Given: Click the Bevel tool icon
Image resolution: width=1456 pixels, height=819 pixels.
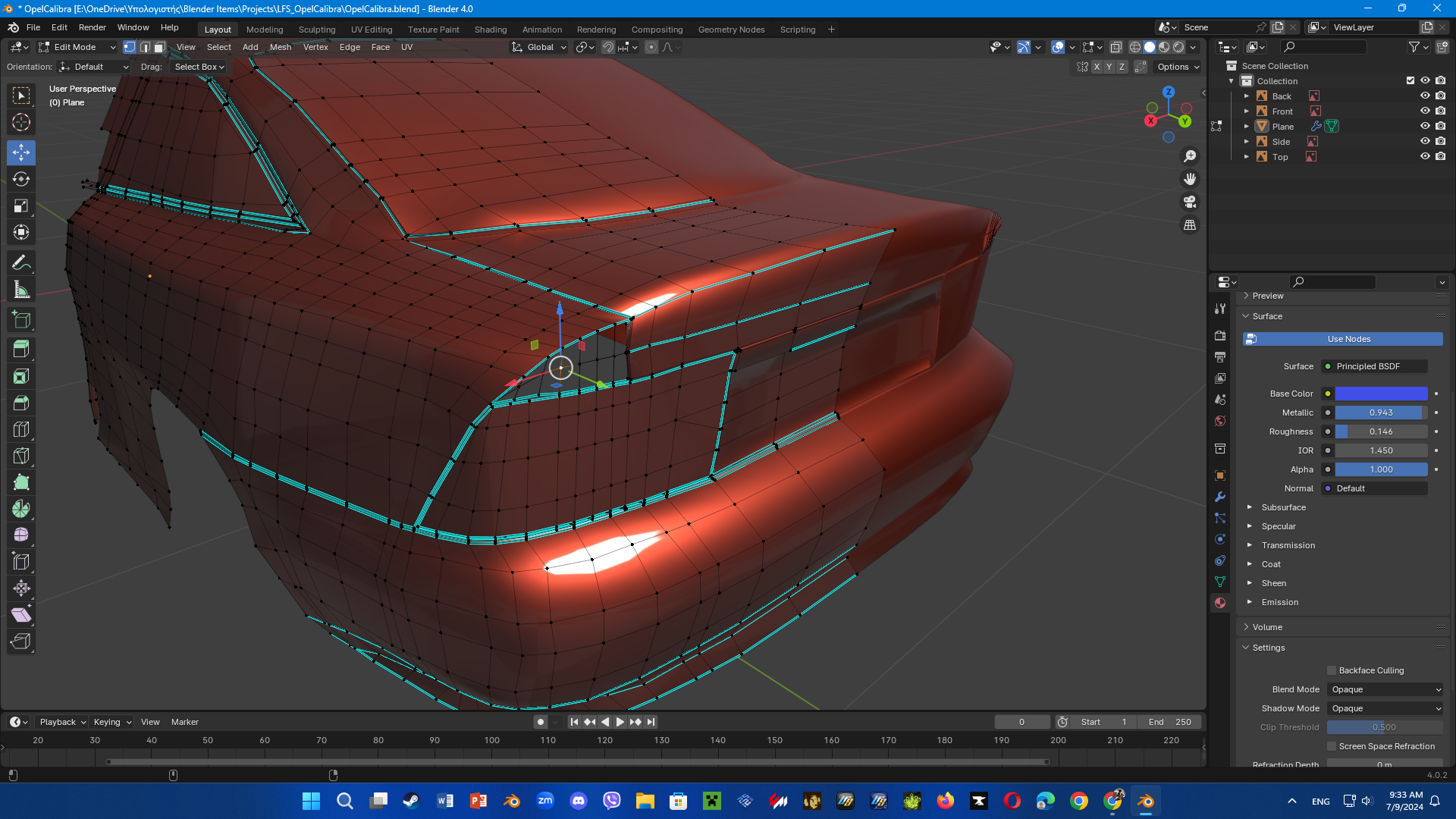Looking at the screenshot, I should pyautogui.click(x=21, y=403).
